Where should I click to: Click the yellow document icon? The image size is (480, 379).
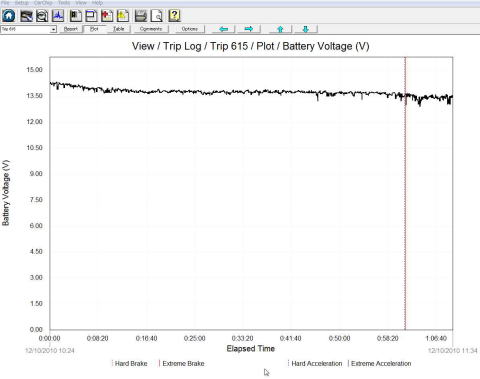(123, 16)
